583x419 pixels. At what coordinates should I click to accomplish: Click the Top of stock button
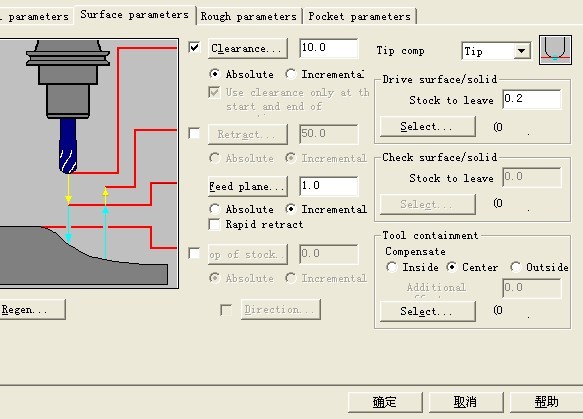pyautogui.click(x=248, y=254)
